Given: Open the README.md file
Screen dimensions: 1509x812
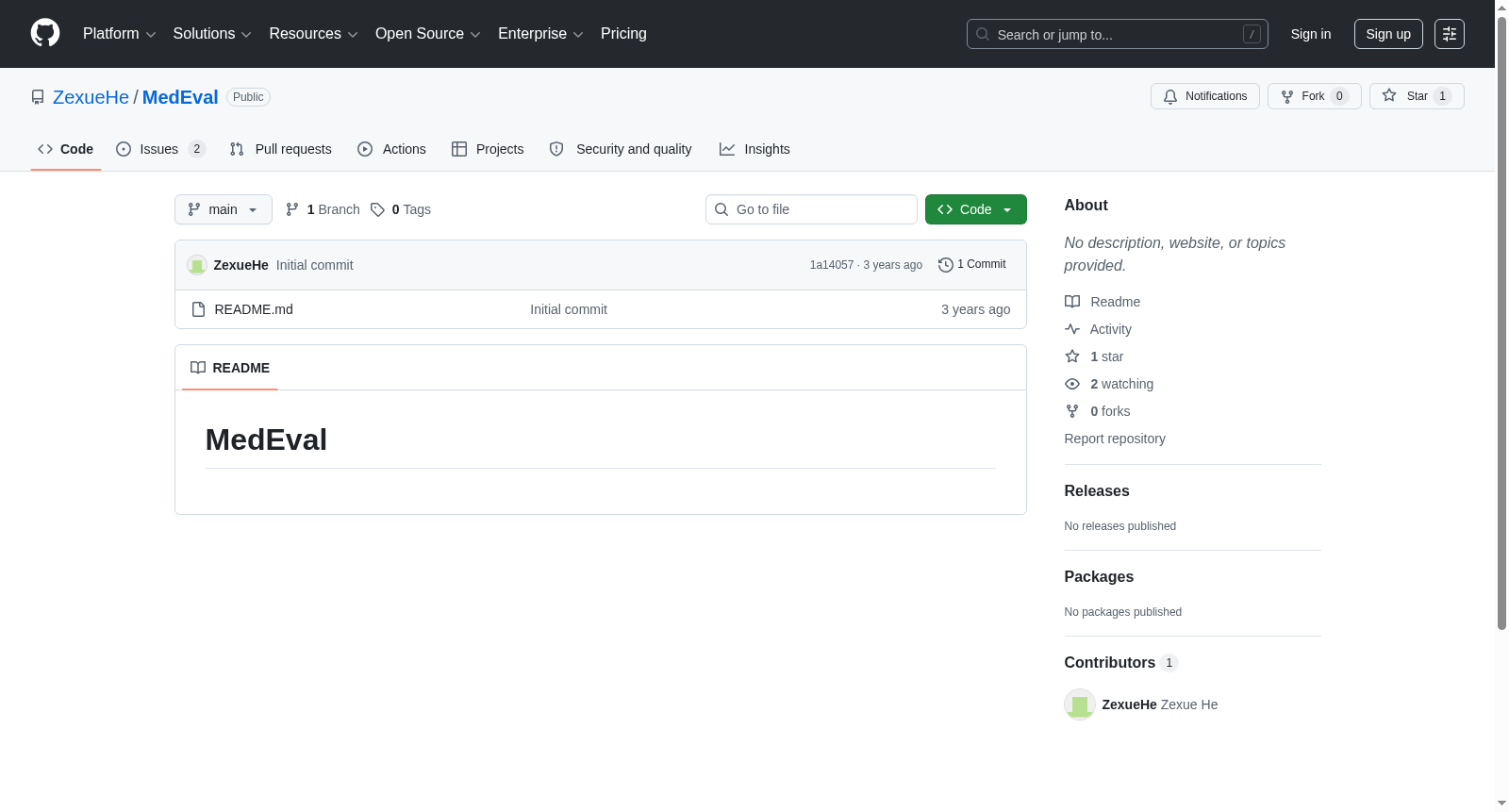Looking at the screenshot, I should tap(254, 309).
